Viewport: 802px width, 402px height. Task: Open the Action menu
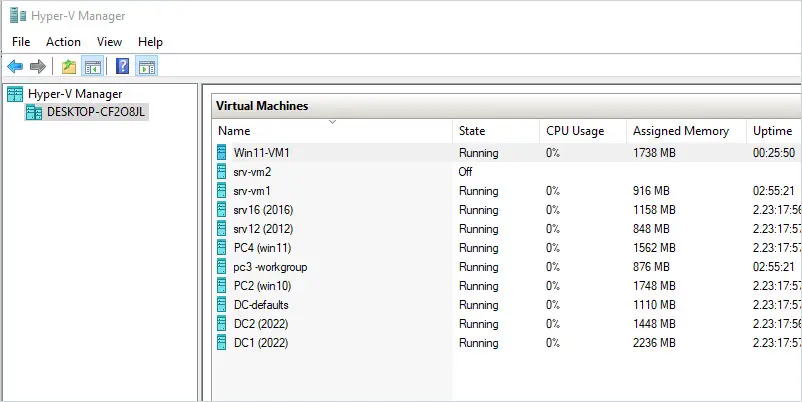(63, 42)
